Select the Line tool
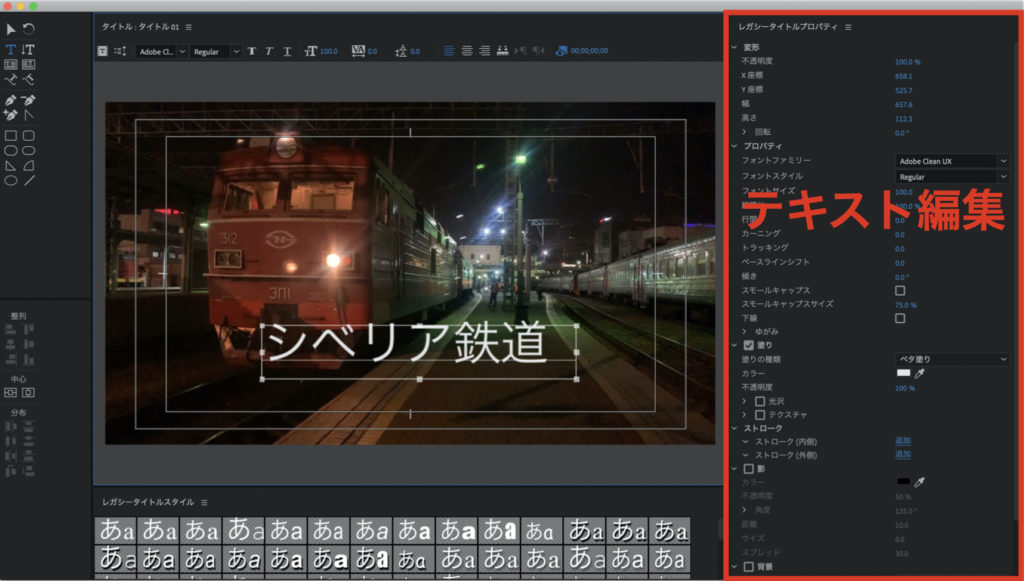 (29, 181)
